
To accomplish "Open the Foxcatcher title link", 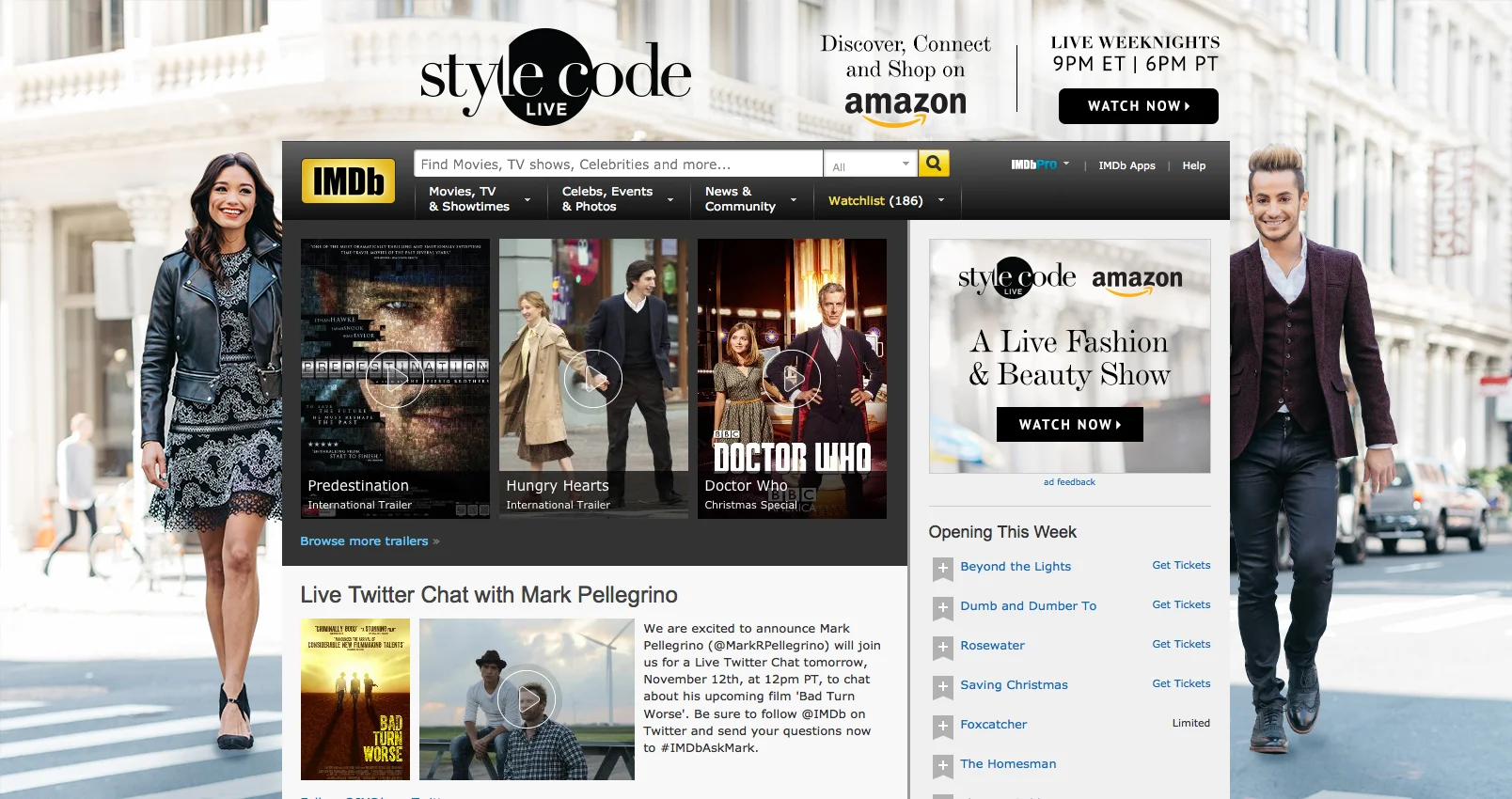I will [994, 725].
